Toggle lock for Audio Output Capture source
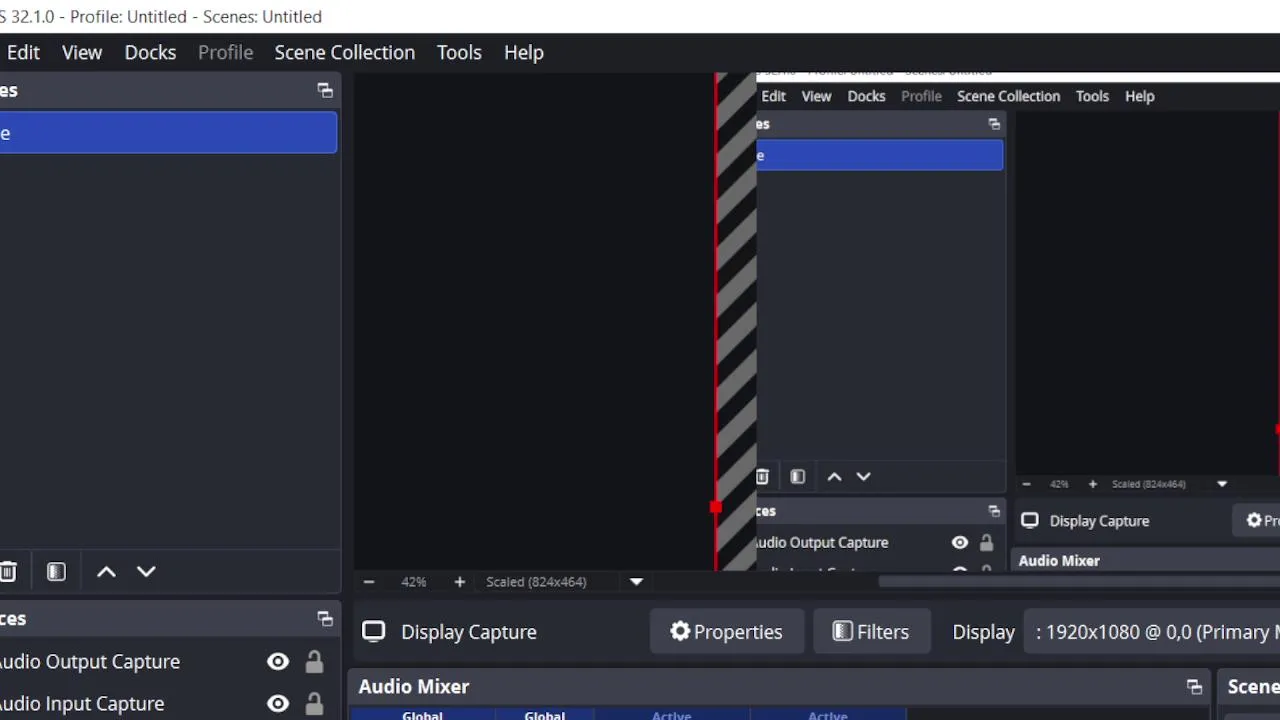This screenshot has width=1280, height=720. (x=314, y=662)
